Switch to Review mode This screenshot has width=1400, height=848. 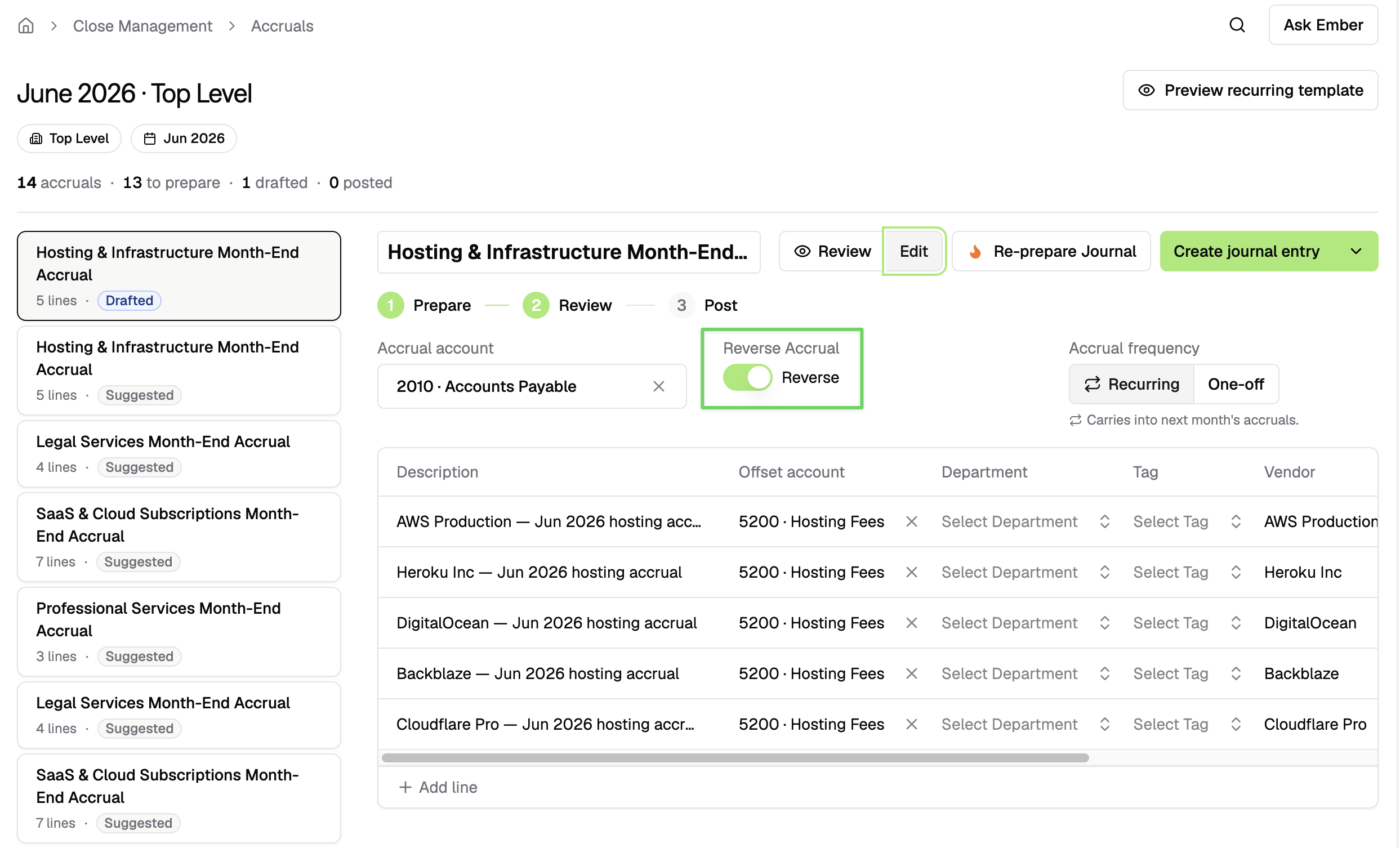click(832, 252)
